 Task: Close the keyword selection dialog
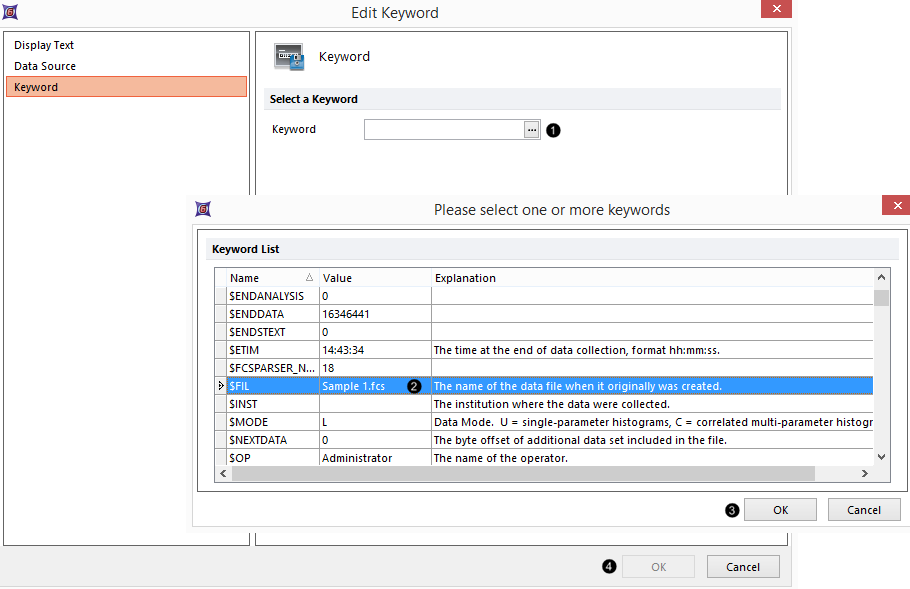[x=895, y=205]
